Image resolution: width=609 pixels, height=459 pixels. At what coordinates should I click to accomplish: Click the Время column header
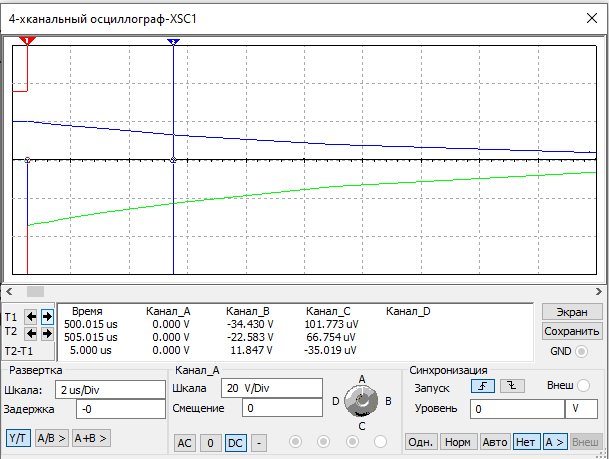click(x=87, y=311)
